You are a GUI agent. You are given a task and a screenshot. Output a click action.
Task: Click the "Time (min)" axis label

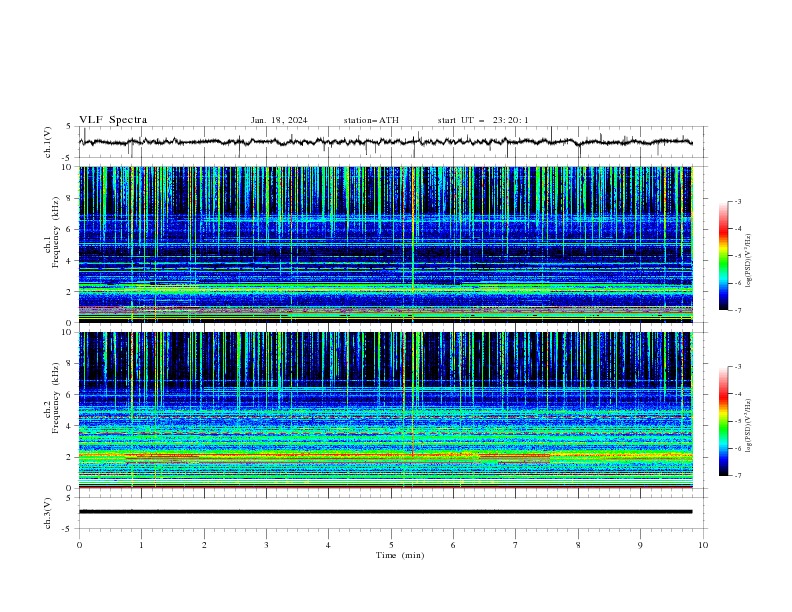coord(400,555)
